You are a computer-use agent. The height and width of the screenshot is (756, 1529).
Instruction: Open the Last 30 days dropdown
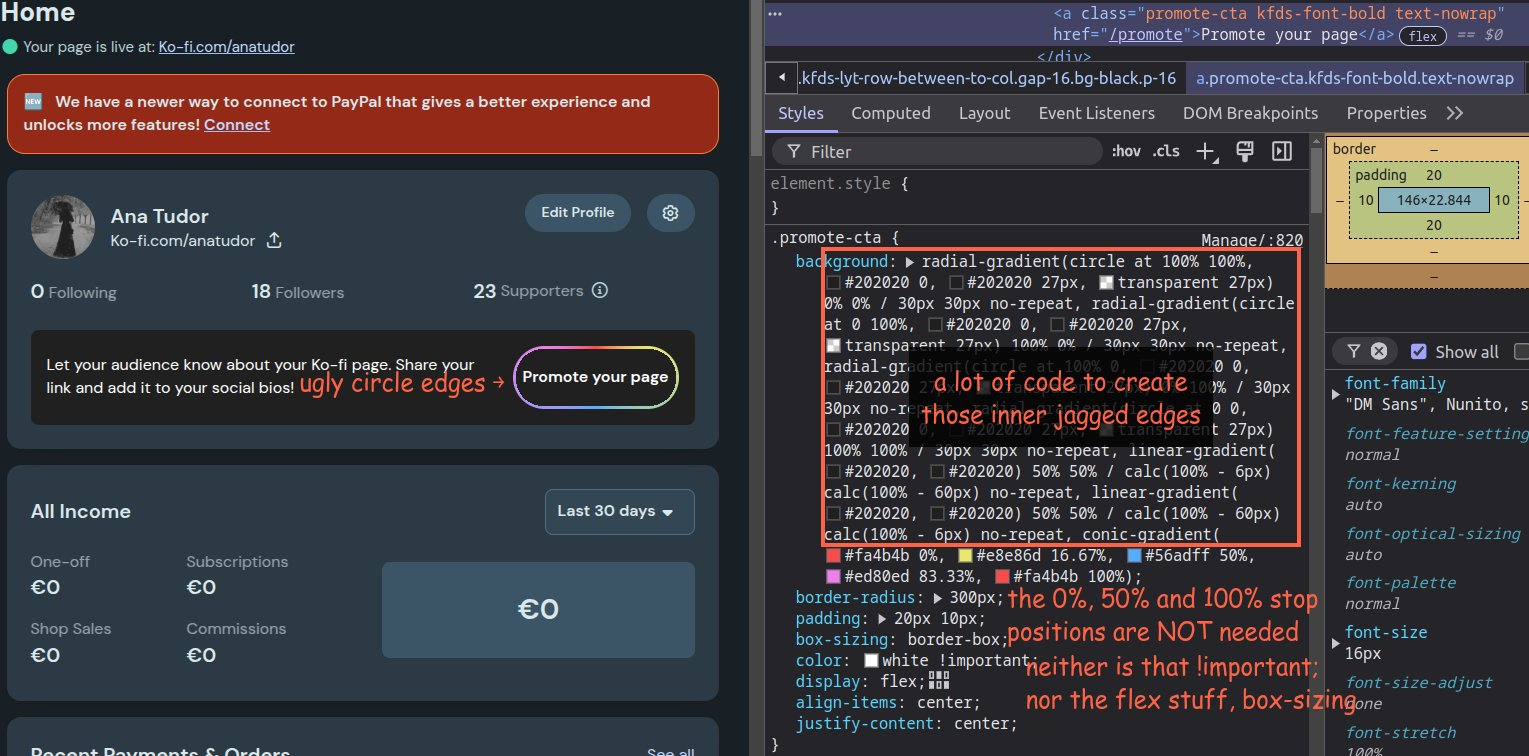click(x=620, y=511)
